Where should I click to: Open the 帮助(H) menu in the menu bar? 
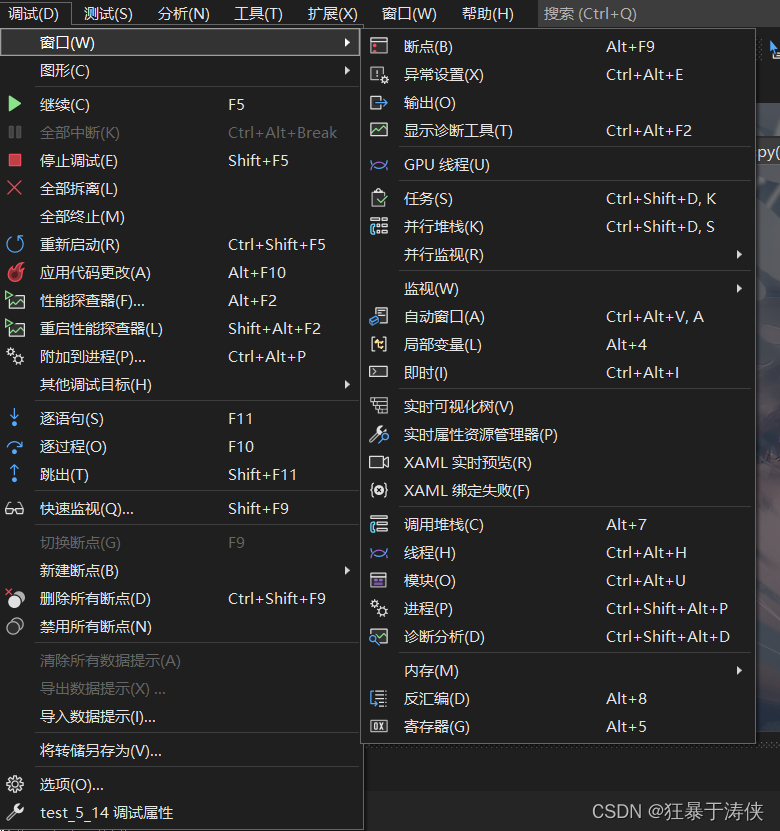[x=488, y=14]
